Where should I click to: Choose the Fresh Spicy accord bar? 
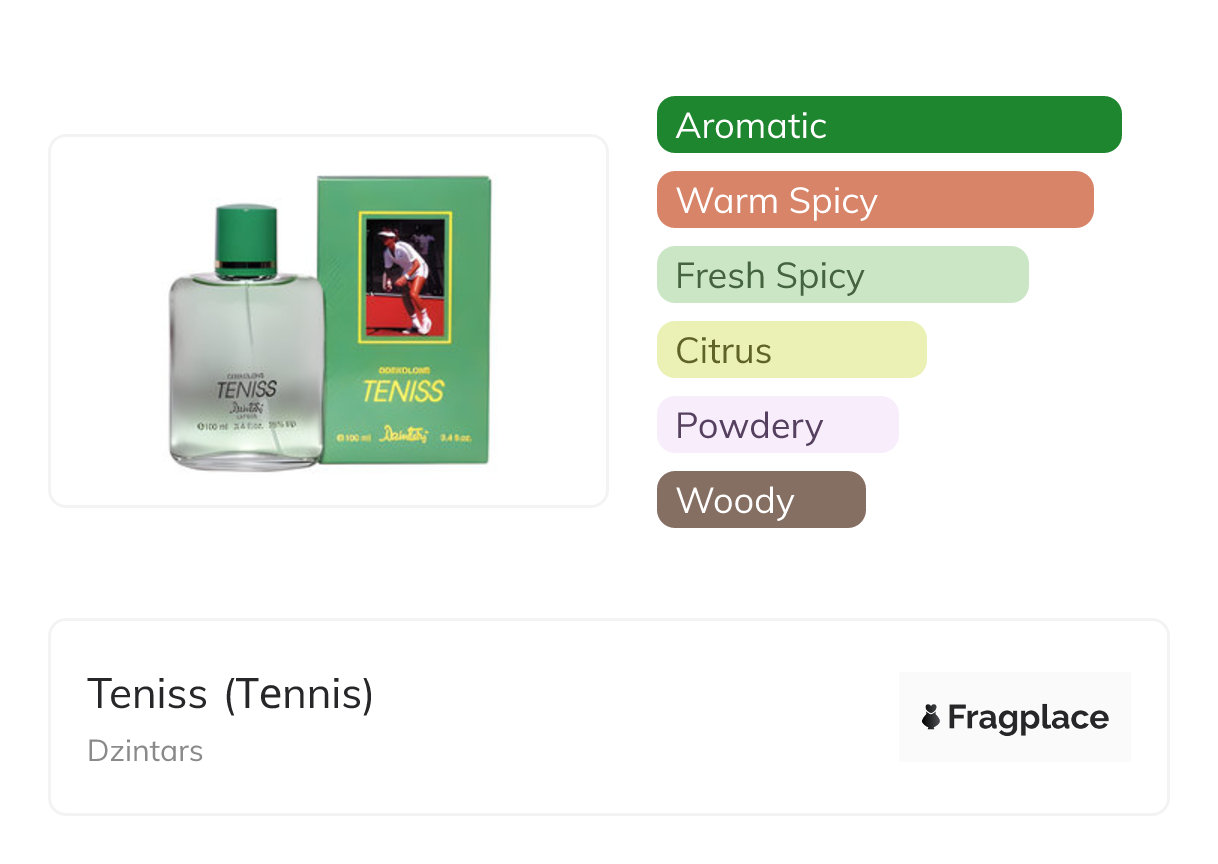tap(842, 275)
